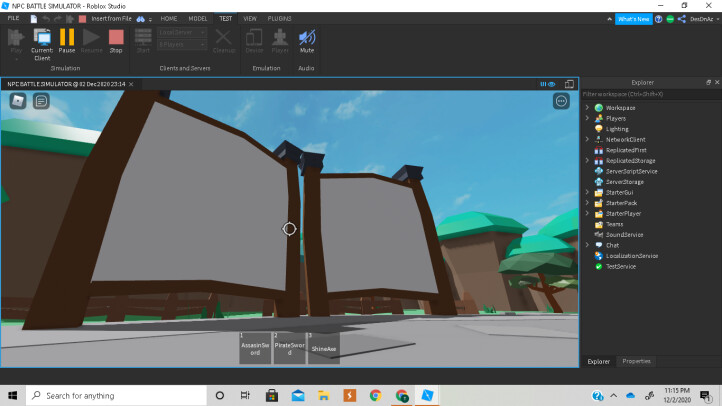Open the viewport three-dots menu
722x406 pixels.
pyautogui.click(x=561, y=101)
